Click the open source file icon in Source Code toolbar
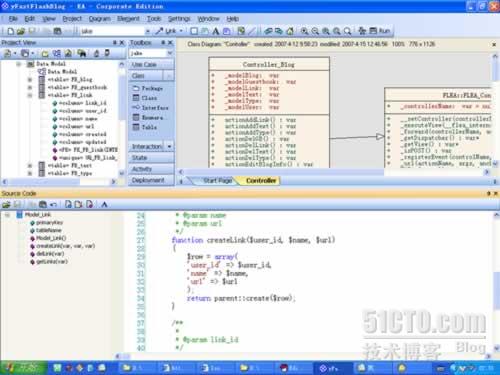The height and width of the screenshot is (375, 500). pos(6,204)
